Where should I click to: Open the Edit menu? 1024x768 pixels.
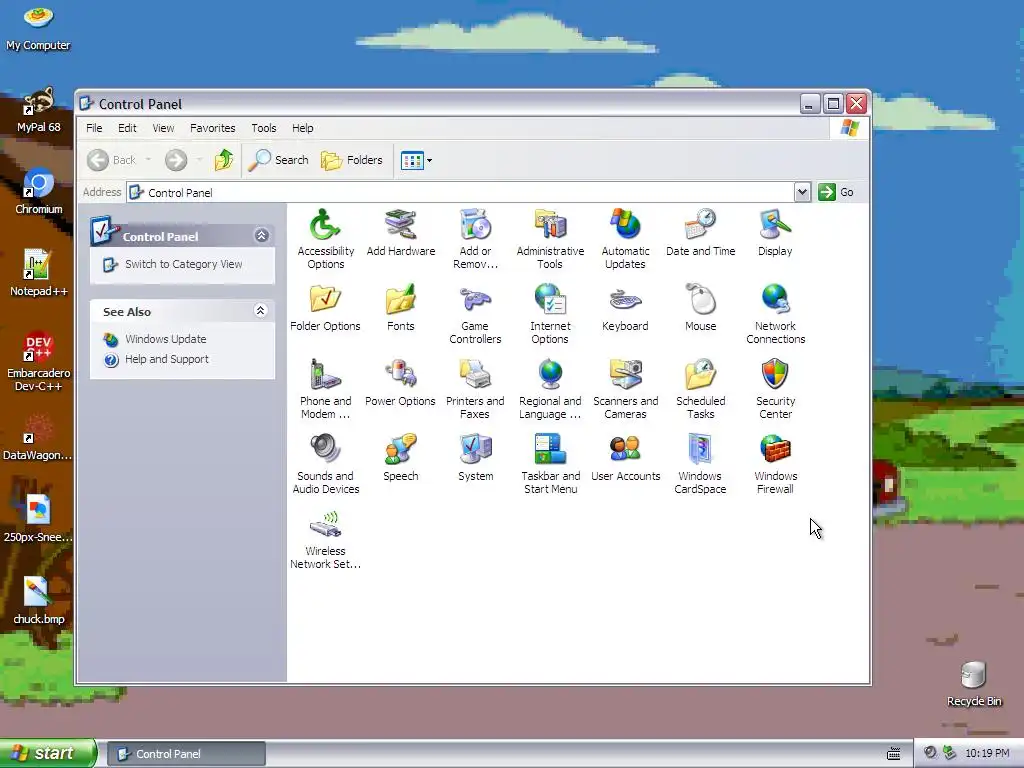(x=127, y=128)
